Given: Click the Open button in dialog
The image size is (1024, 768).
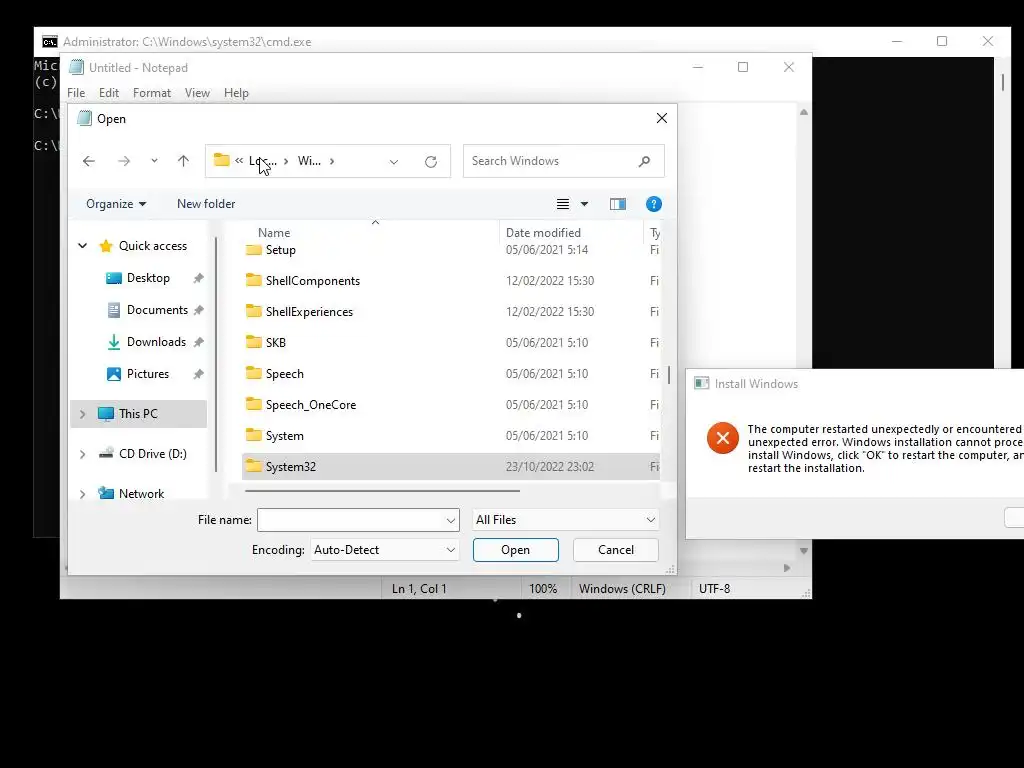Looking at the screenshot, I should coord(516,550).
